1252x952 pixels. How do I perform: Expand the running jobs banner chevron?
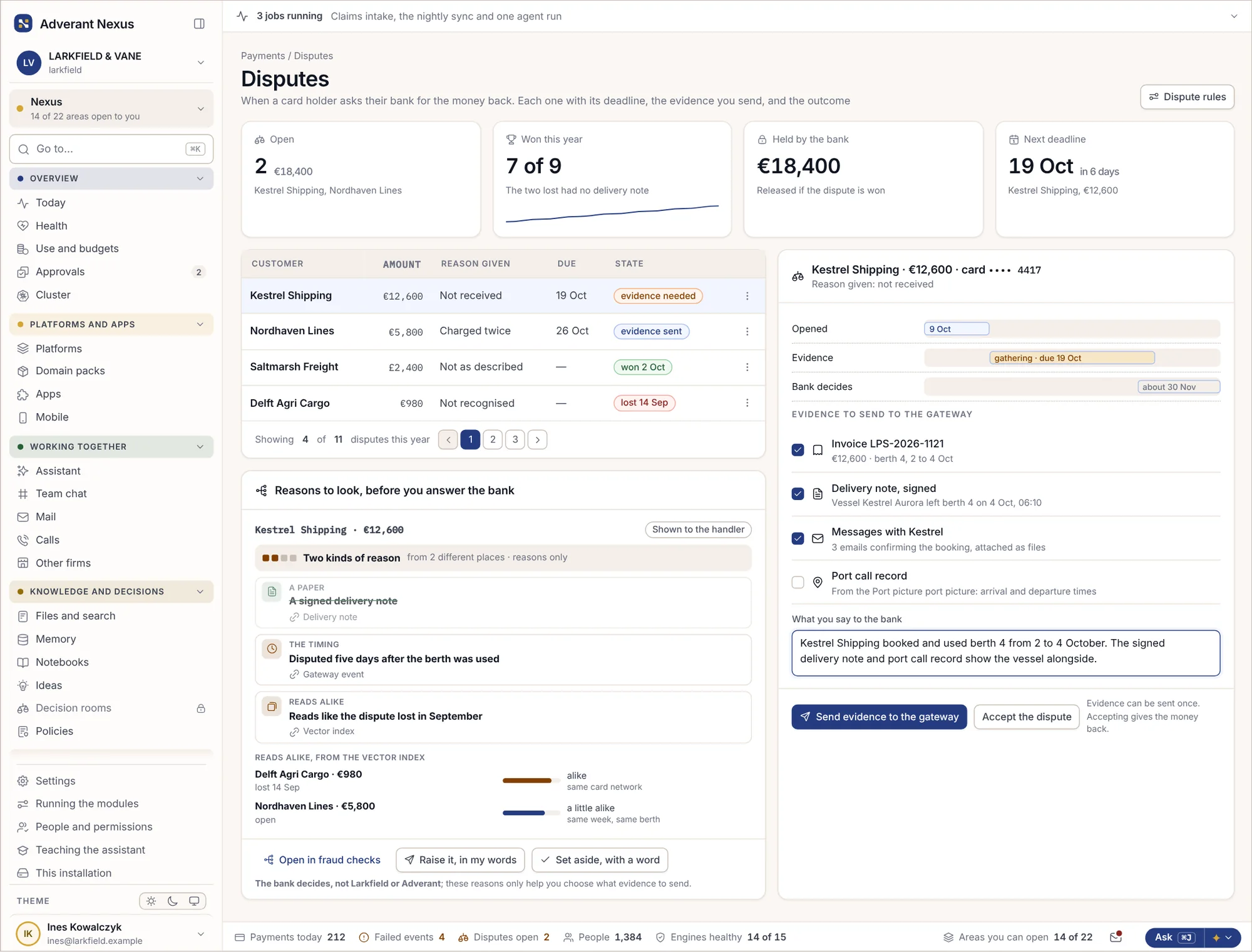(x=1234, y=16)
